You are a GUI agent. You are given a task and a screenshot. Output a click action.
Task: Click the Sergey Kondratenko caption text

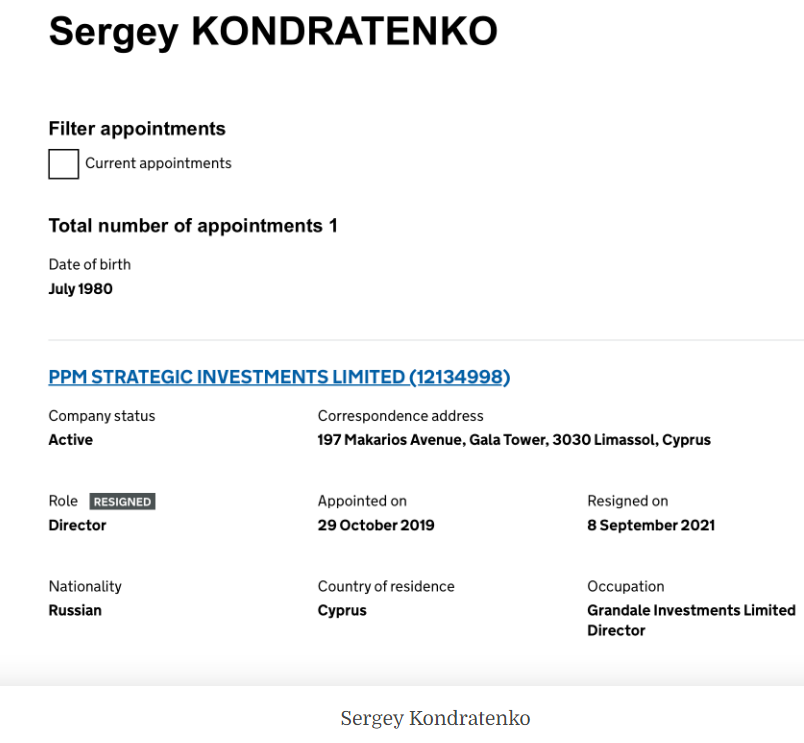[x=435, y=718]
